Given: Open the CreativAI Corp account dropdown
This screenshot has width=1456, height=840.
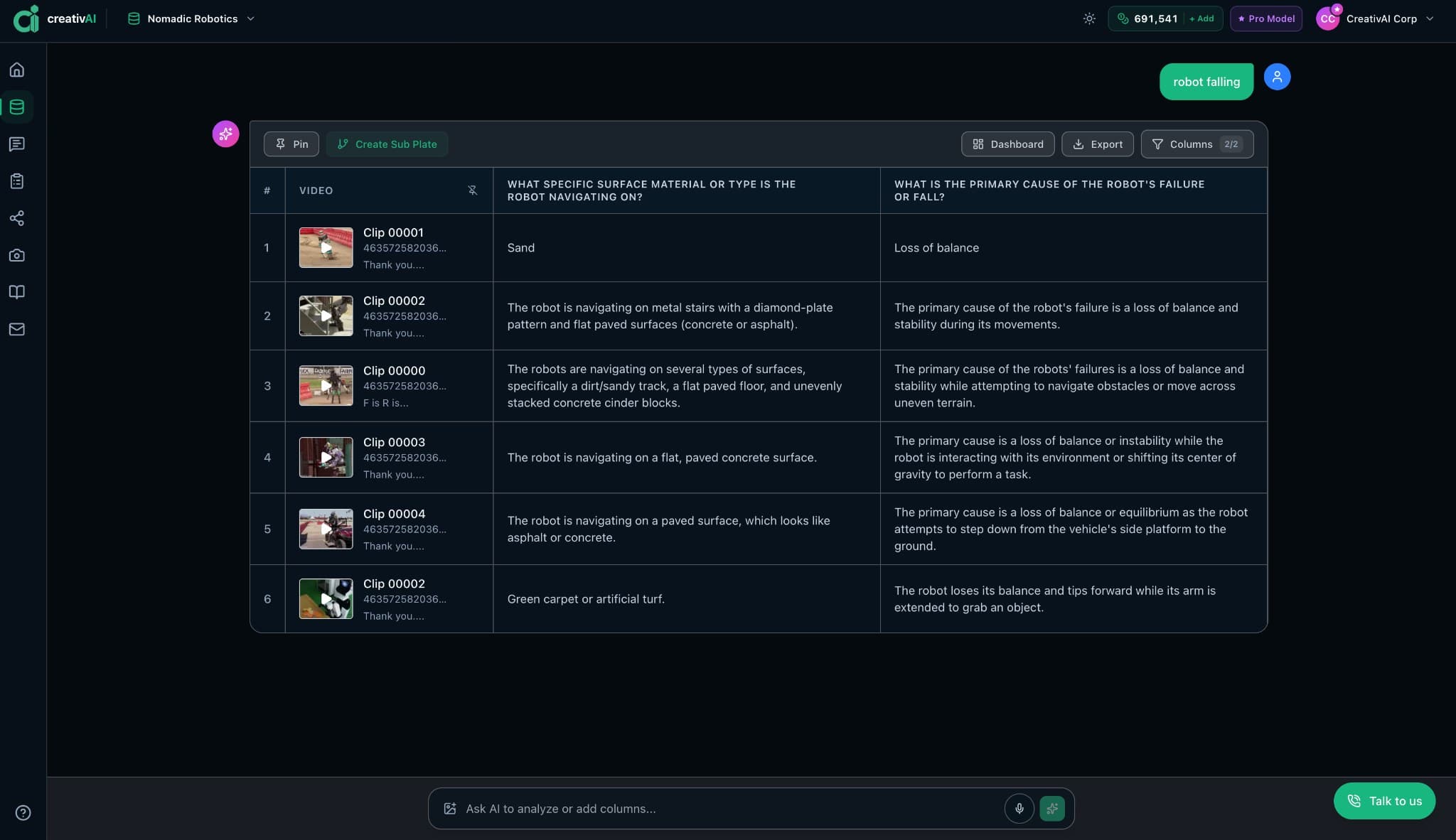Looking at the screenshot, I should tap(1375, 19).
